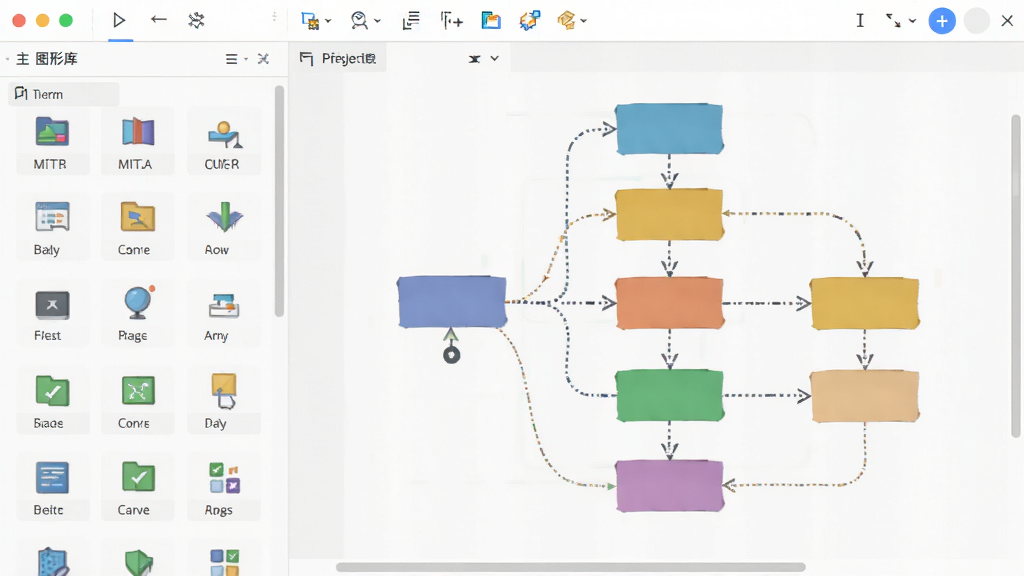Choose the Rngs grid shape

point(223,488)
